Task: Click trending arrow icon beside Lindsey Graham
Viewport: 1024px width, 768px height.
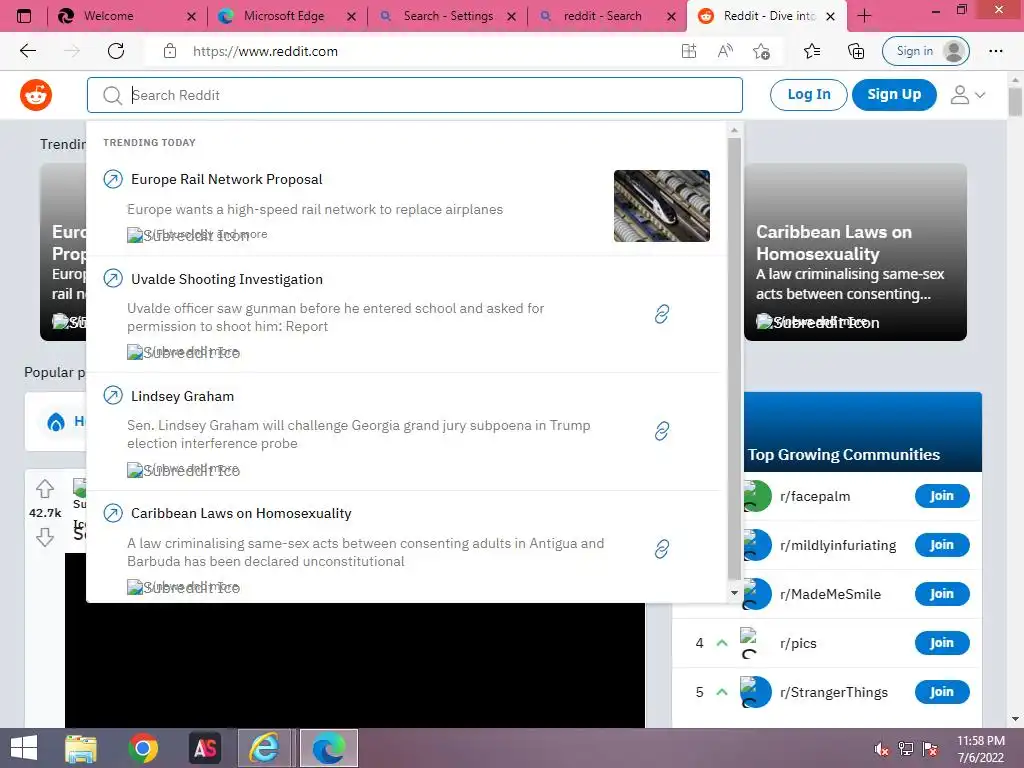Action: (x=113, y=396)
